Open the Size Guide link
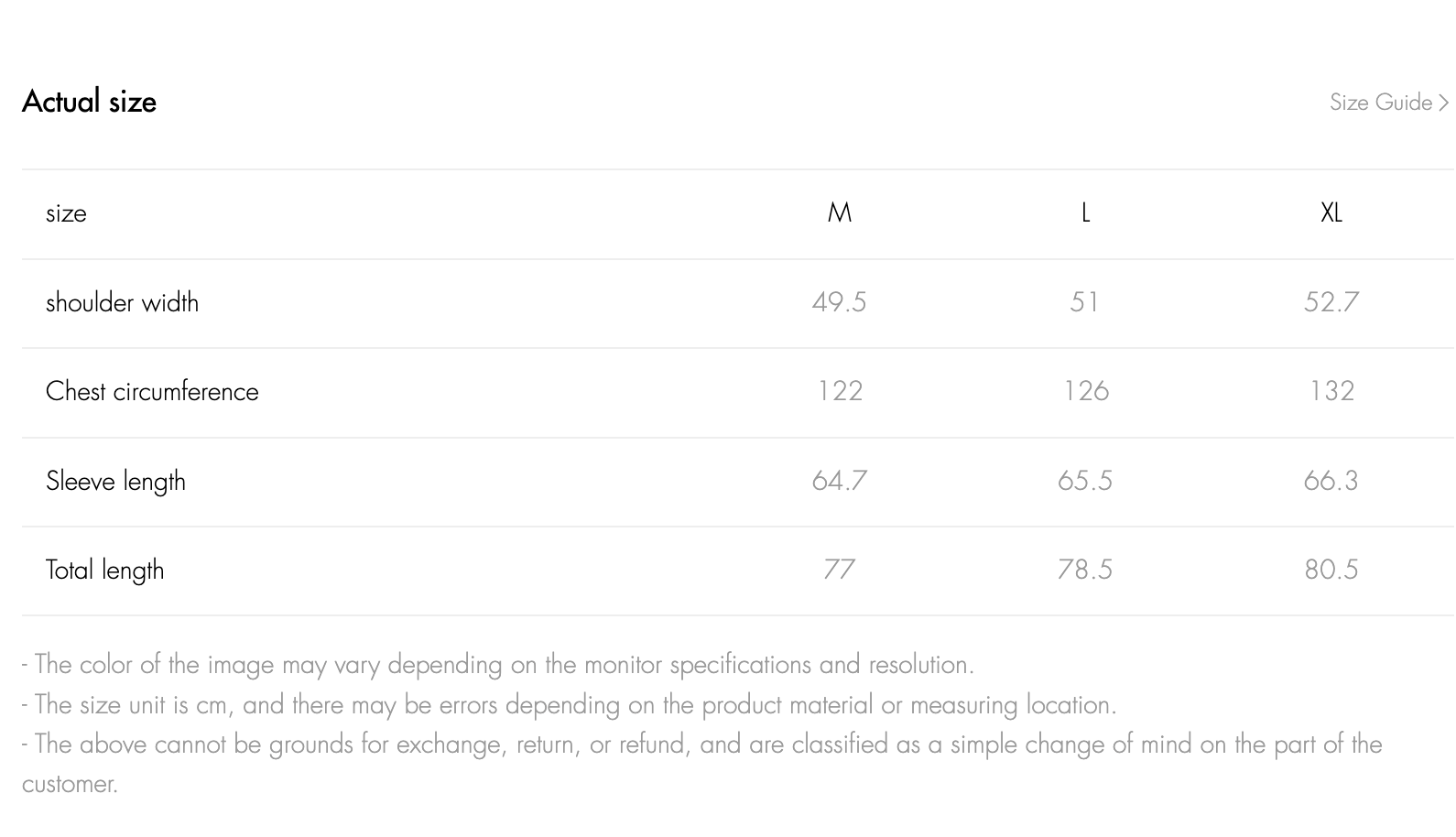1456x837 pixels. pyautogui.click(x=1380, y=103)
